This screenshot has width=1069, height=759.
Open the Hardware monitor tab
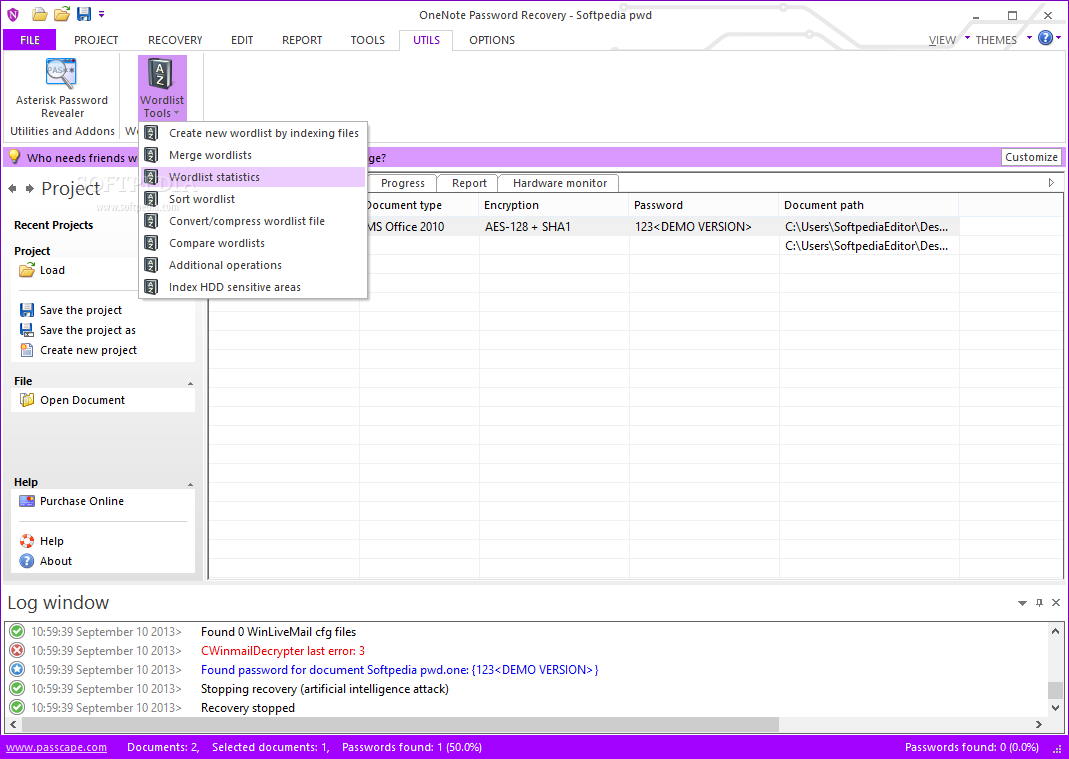click(x=560, y=183)
